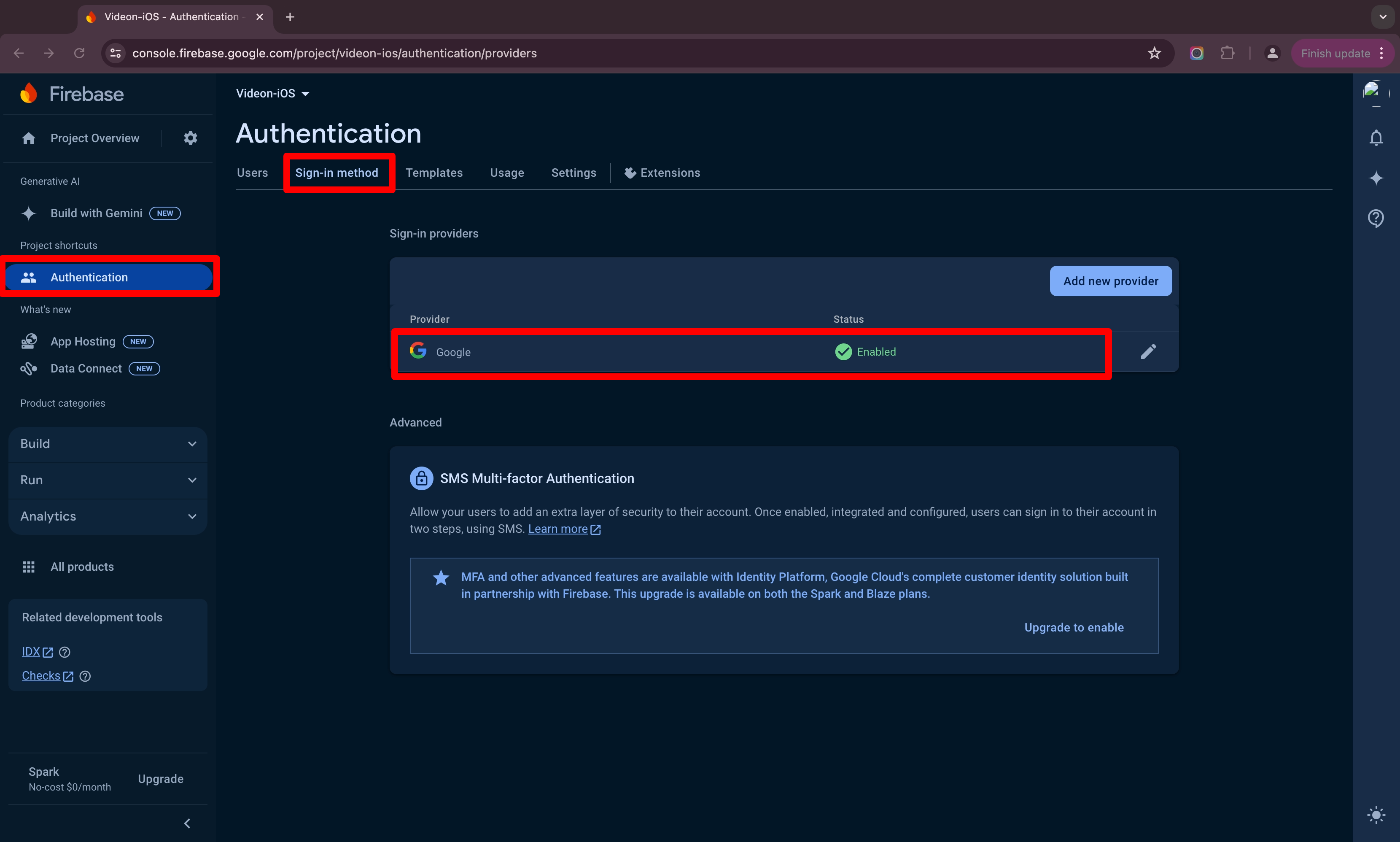Open help question mark icon
The image size is (1400, 842).
click(1376, 218)
